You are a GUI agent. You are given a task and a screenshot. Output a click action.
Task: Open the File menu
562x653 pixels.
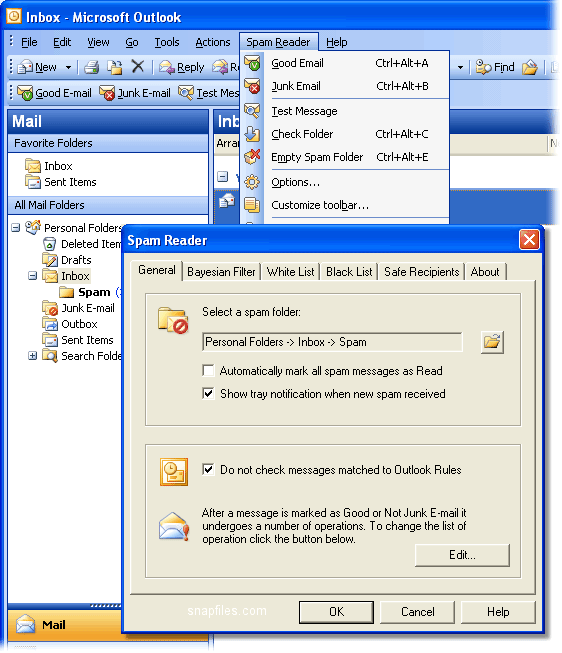click(29, 42)
